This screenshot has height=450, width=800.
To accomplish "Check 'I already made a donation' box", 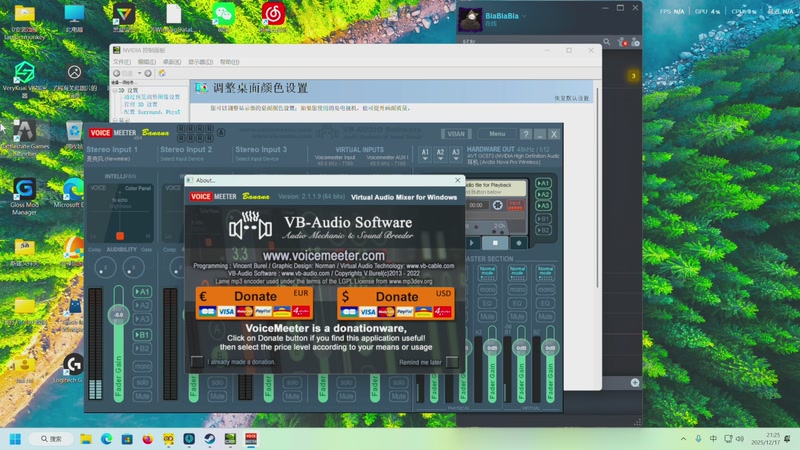I will 196,362.
